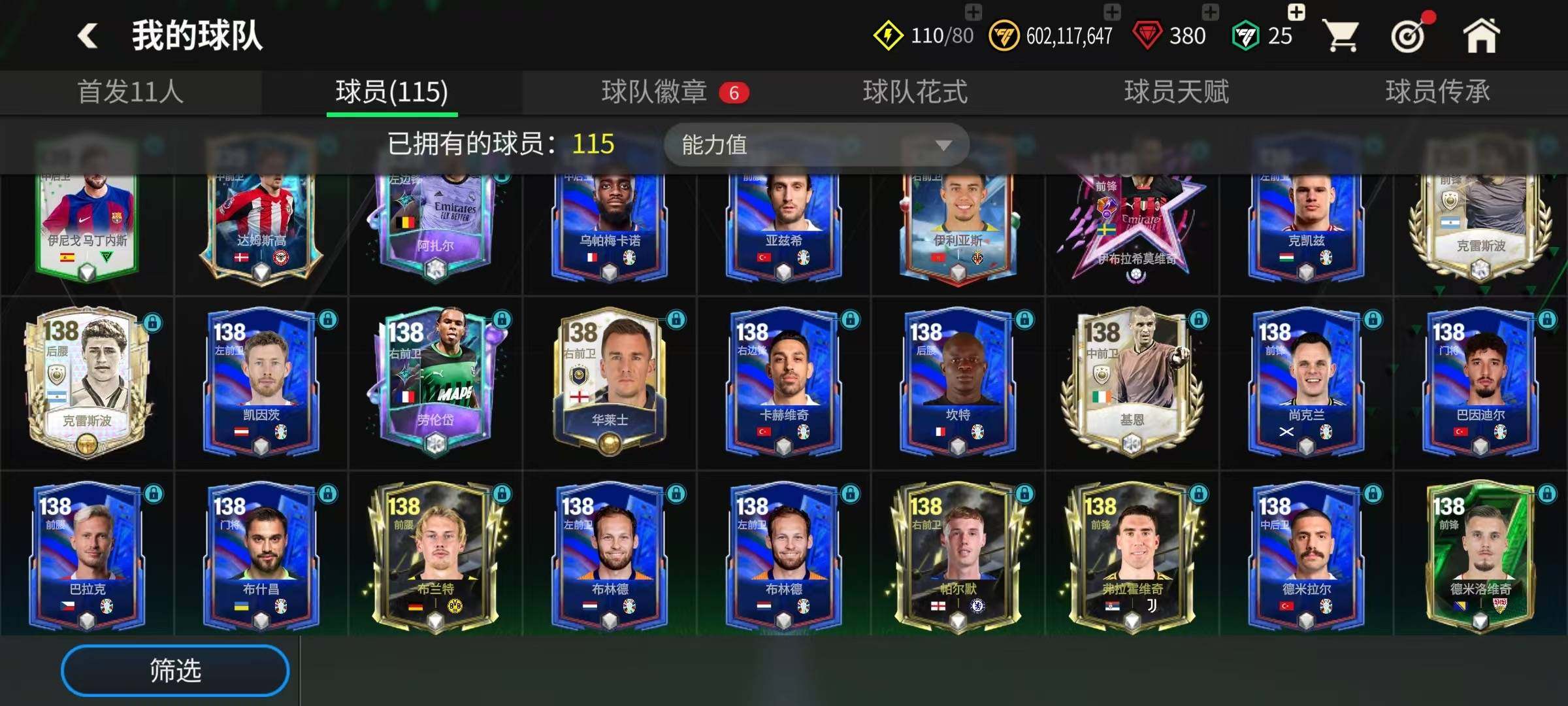Add more coins with plus icon
The image size is (1568, 706).
pos(1112,11)
